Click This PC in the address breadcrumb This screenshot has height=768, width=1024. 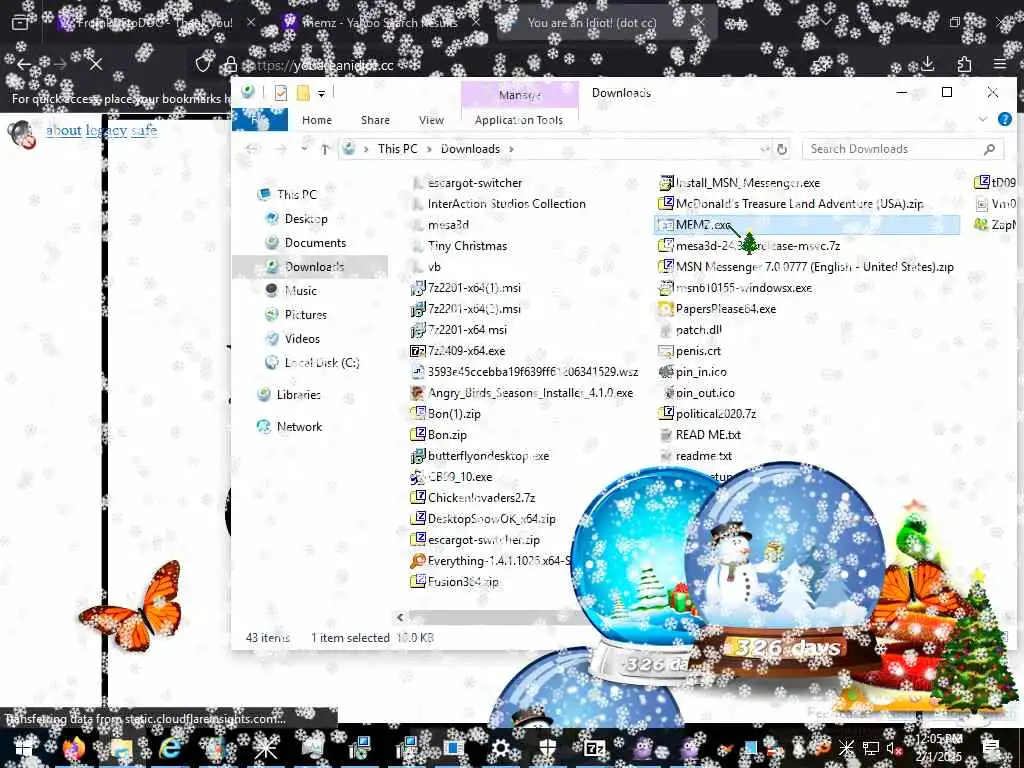(x=397, y=149)
